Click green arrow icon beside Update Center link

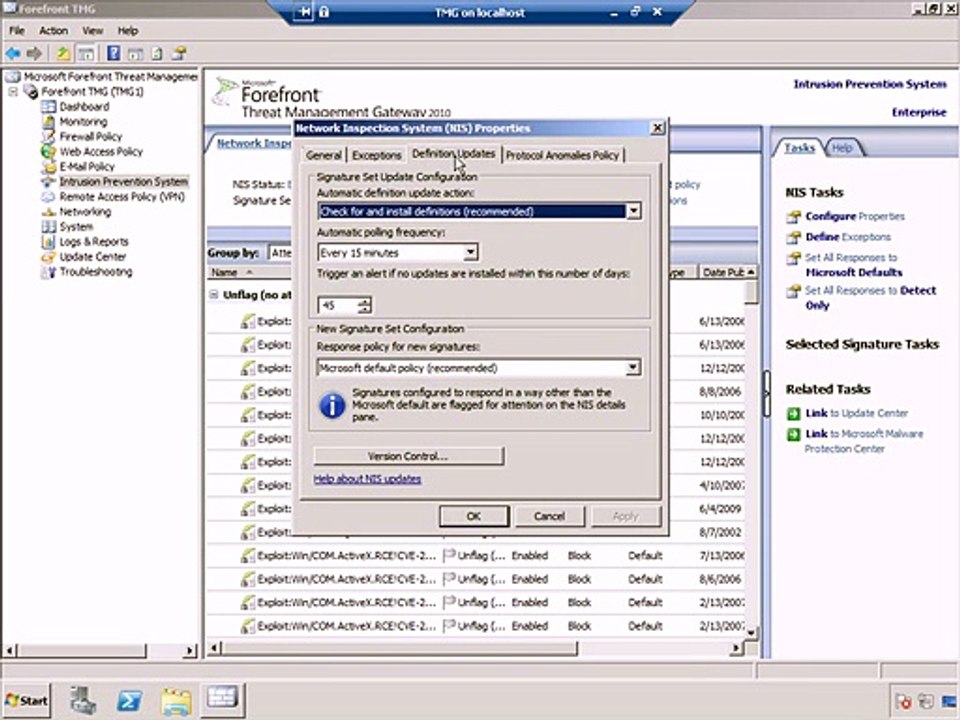tap(793, 414)
